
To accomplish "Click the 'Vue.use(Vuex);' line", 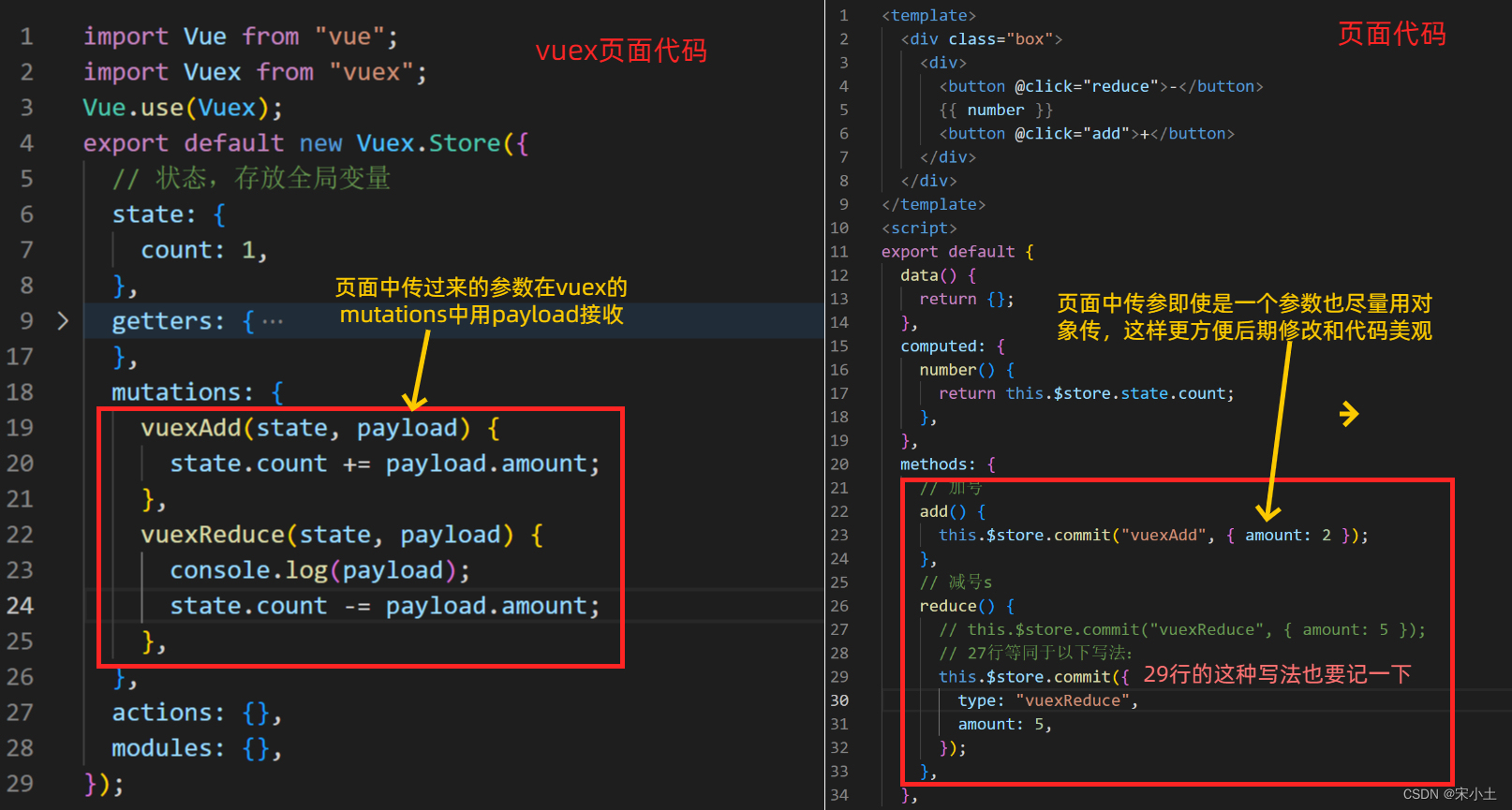I will [183, 108].
